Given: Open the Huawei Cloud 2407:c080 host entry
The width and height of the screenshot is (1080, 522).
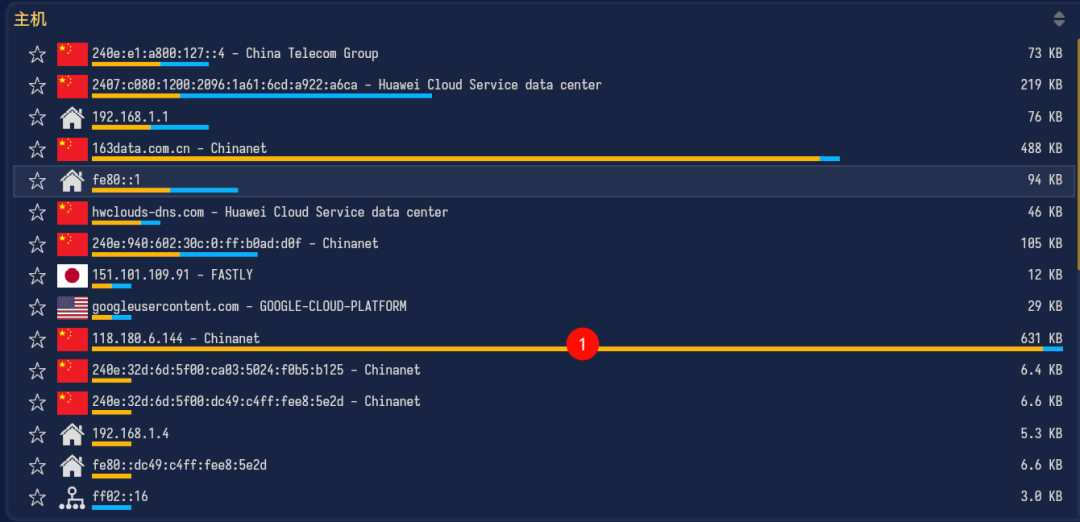Looking at the screenshot, I should coord(544,86).
